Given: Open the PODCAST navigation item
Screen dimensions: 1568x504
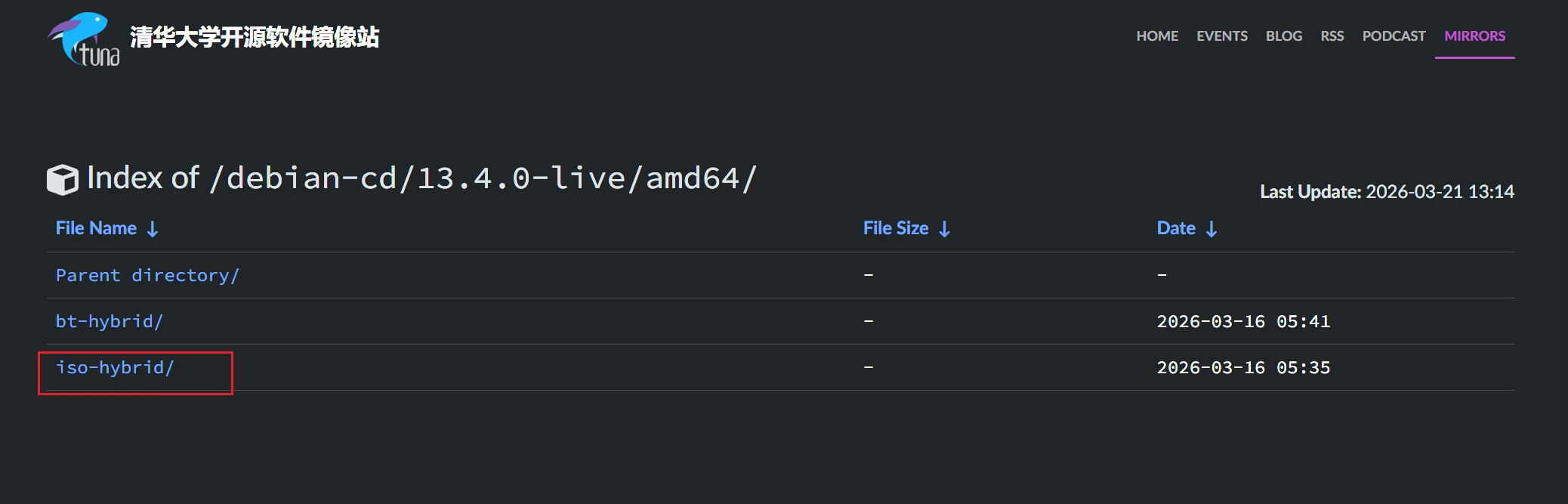Looking at the screenshot, I should pyautogui.click(x=1394, y=36).
